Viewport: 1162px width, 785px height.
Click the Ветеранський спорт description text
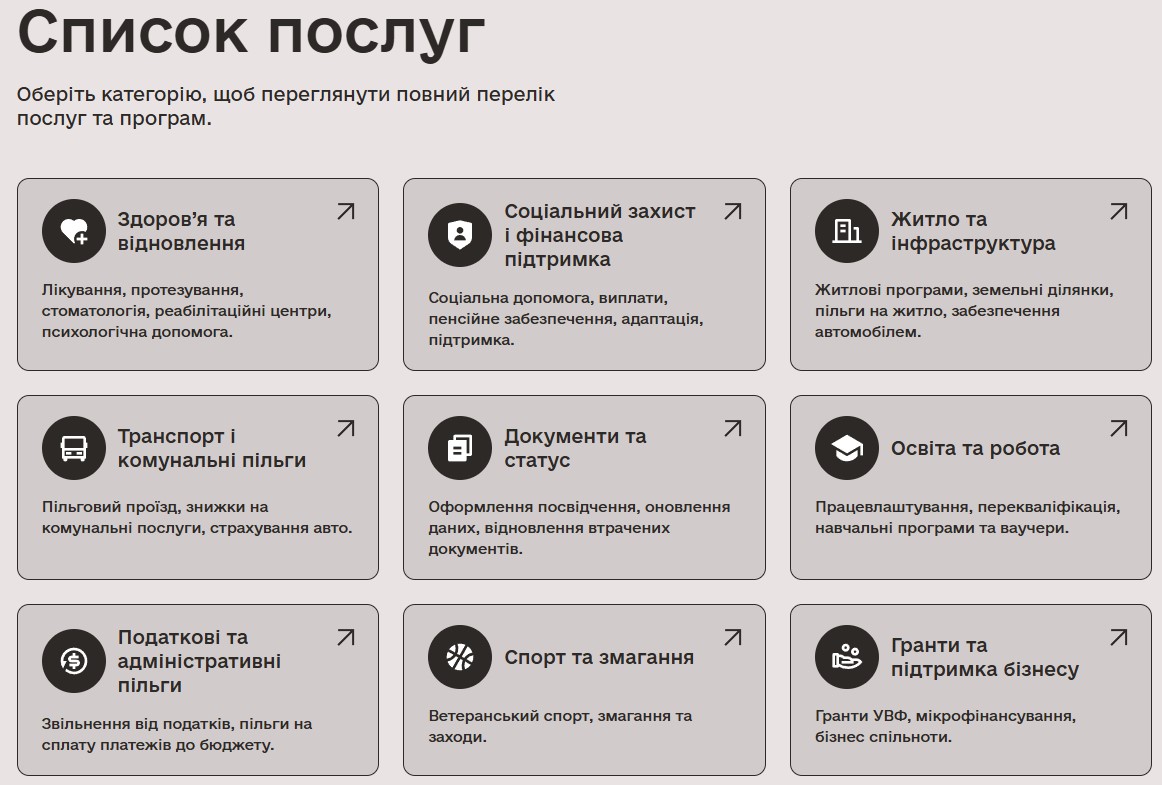point(559,726)
